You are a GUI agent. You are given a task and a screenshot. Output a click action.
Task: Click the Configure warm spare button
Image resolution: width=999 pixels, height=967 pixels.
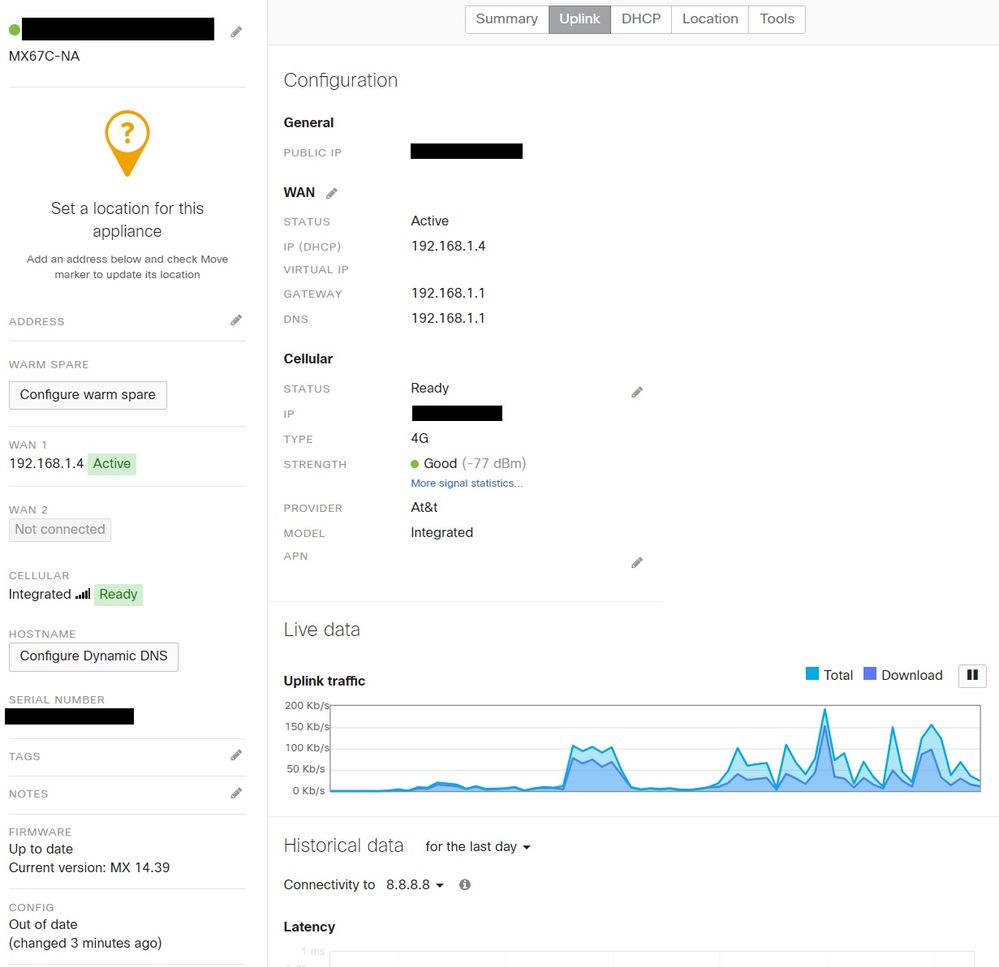pyautogui.click(x=88, y=395)
